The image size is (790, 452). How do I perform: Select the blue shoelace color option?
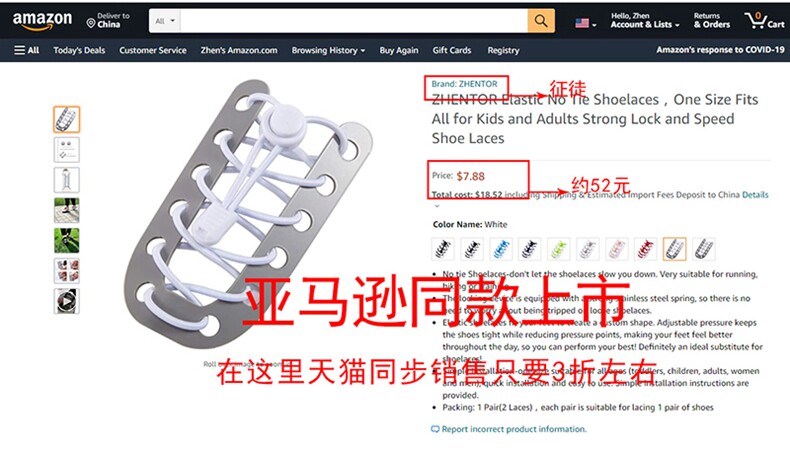[501, 249]
